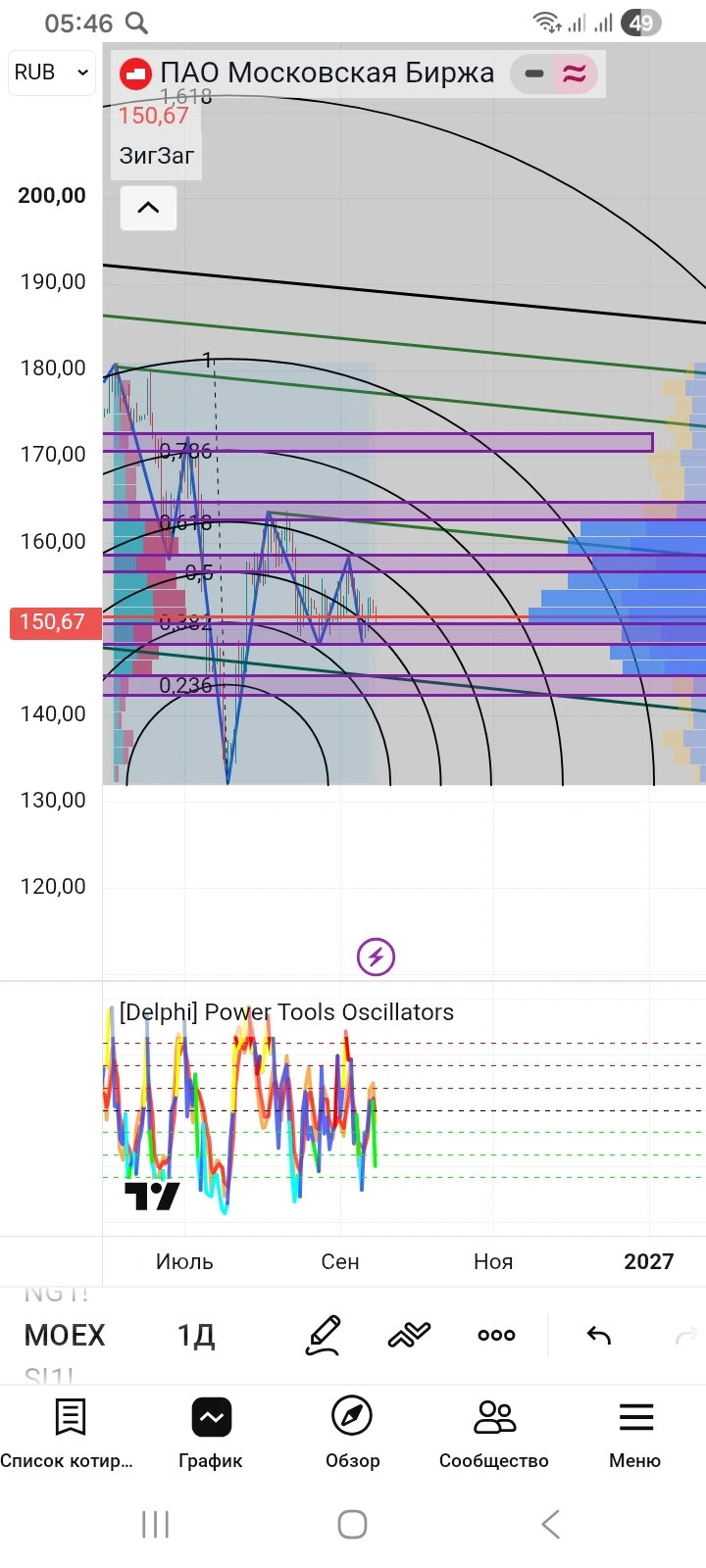Tap the current price tag 150,67 on the axis
The width and height of the screenshot is (706, 1568).
click(55, 622)
